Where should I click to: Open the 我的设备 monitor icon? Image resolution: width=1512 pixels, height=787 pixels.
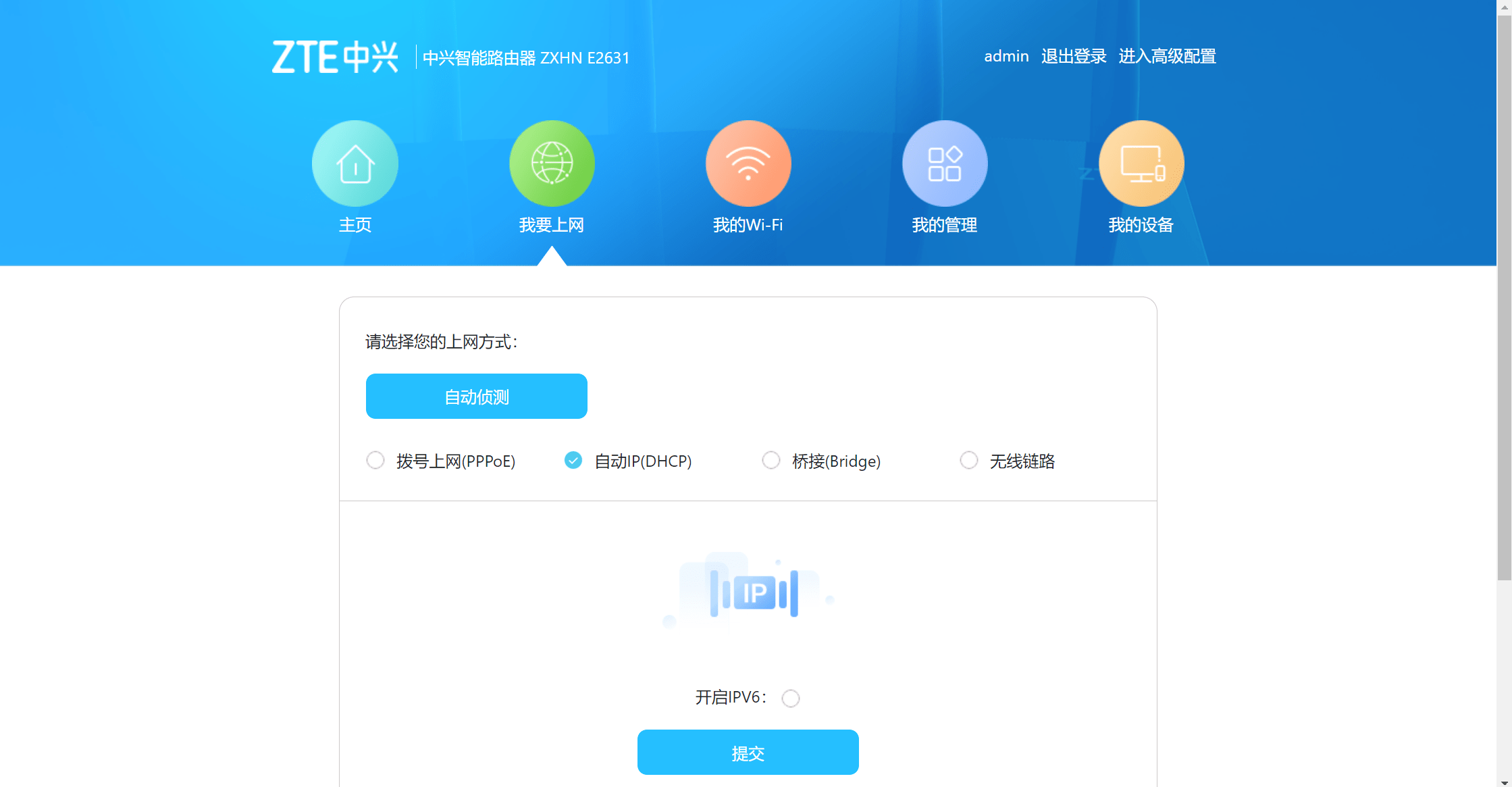click(x=1141, y=163)
